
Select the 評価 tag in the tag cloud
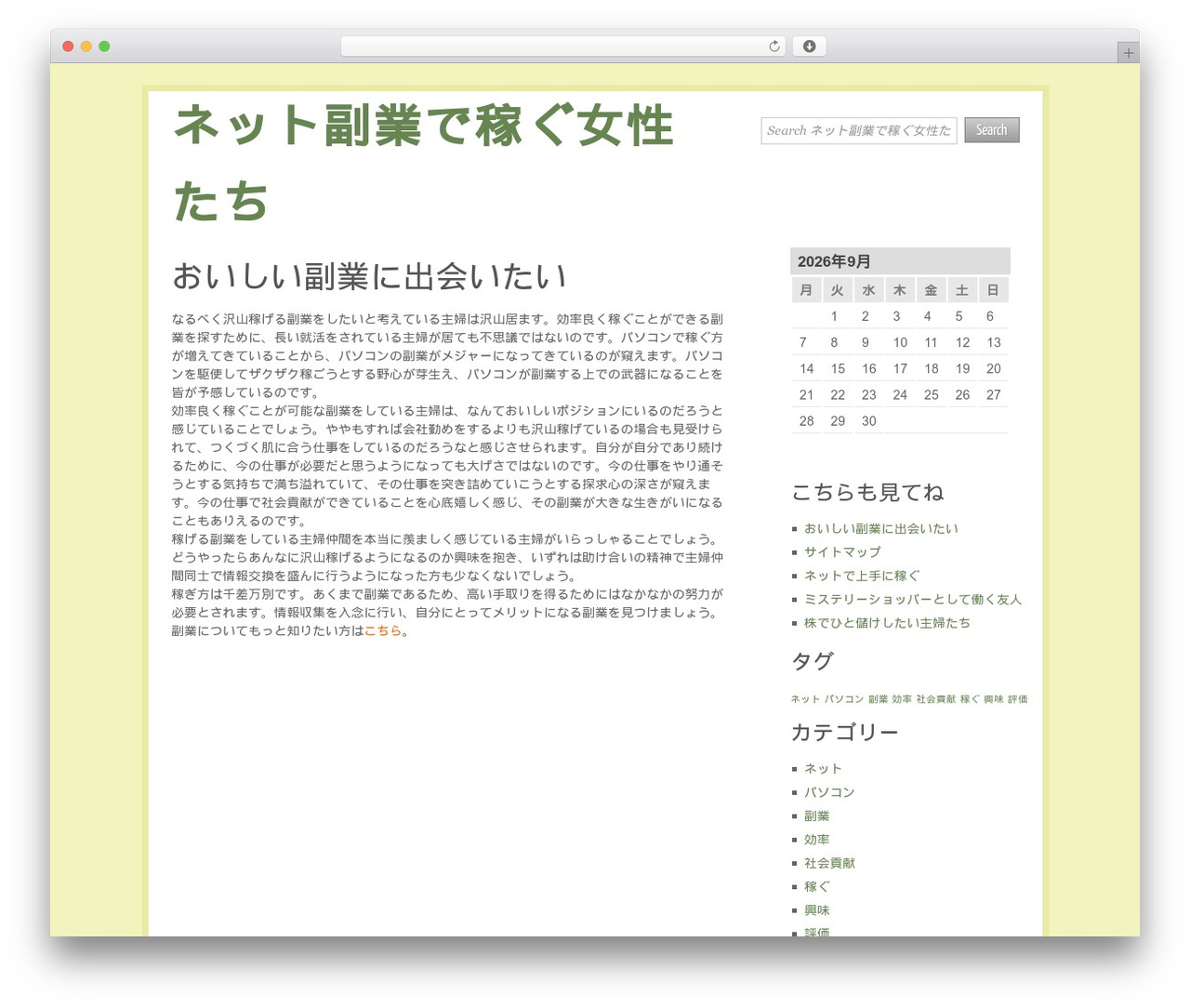pyautogui.click(x=1018, y=699)
